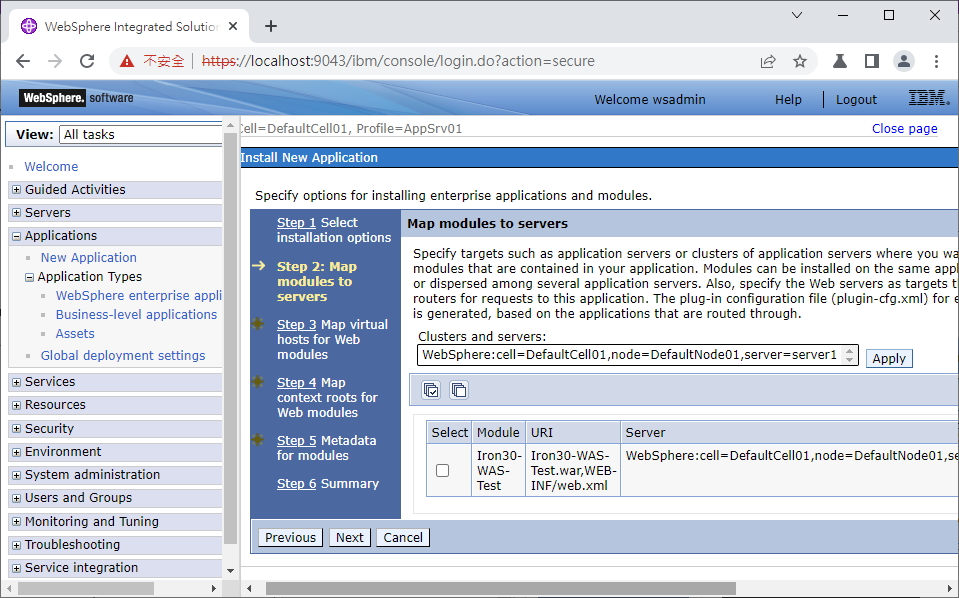Select server1 in Clusters and servers list
The width and height of the screenshot is (959, 598).
(629, 355)
